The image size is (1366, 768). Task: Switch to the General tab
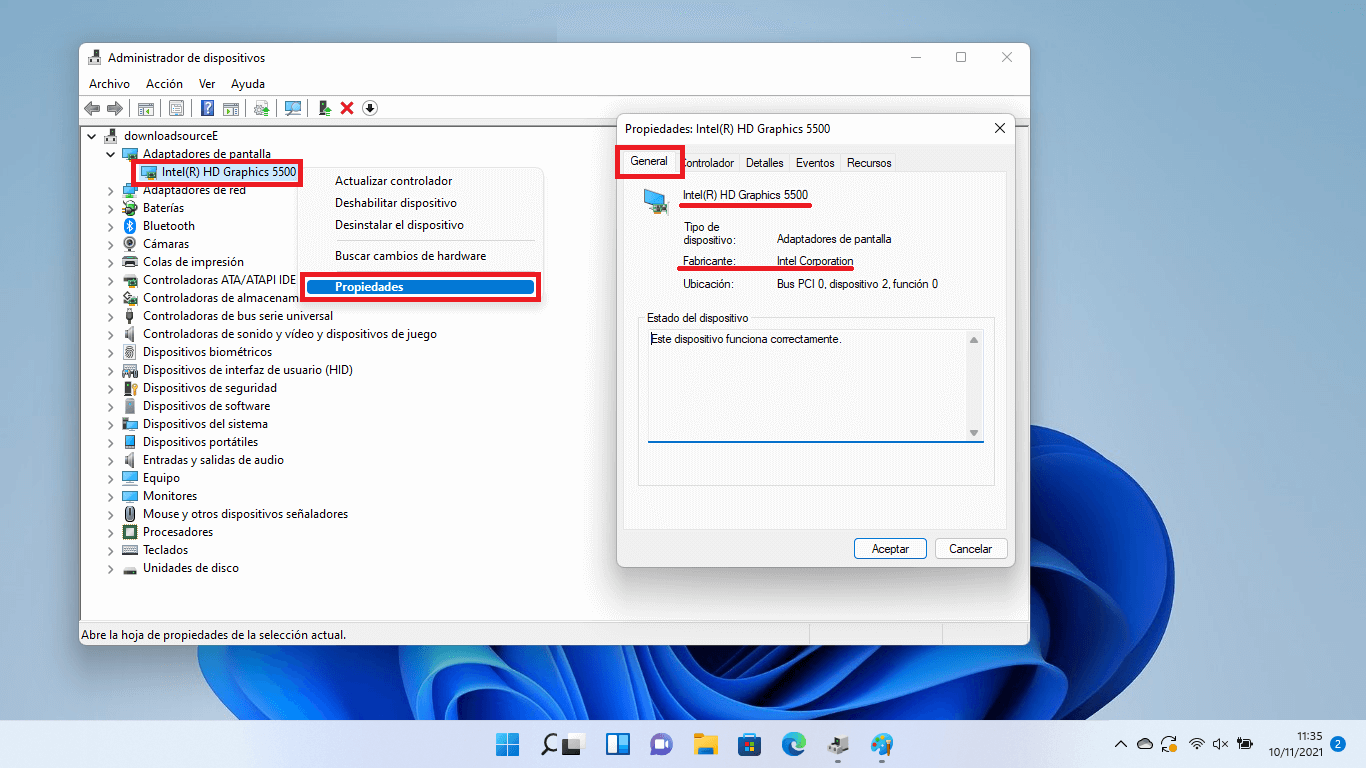click(649, 161)
